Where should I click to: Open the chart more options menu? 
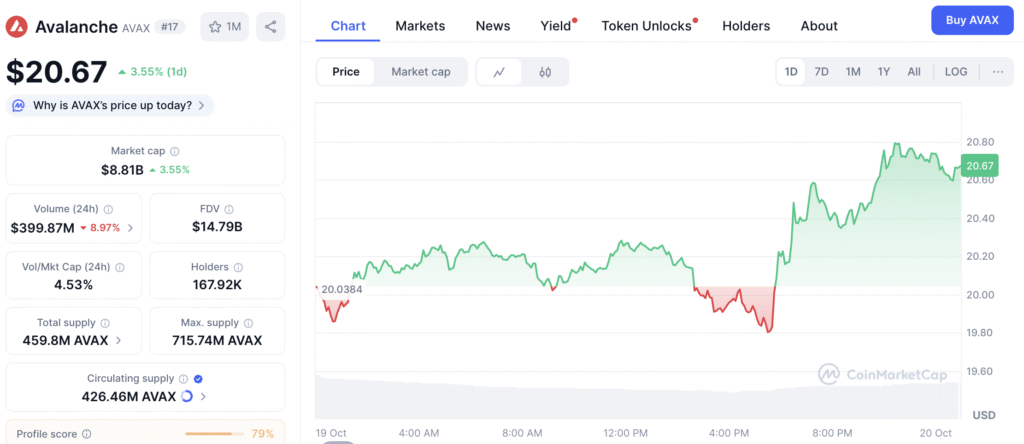[x=998, y=72]
